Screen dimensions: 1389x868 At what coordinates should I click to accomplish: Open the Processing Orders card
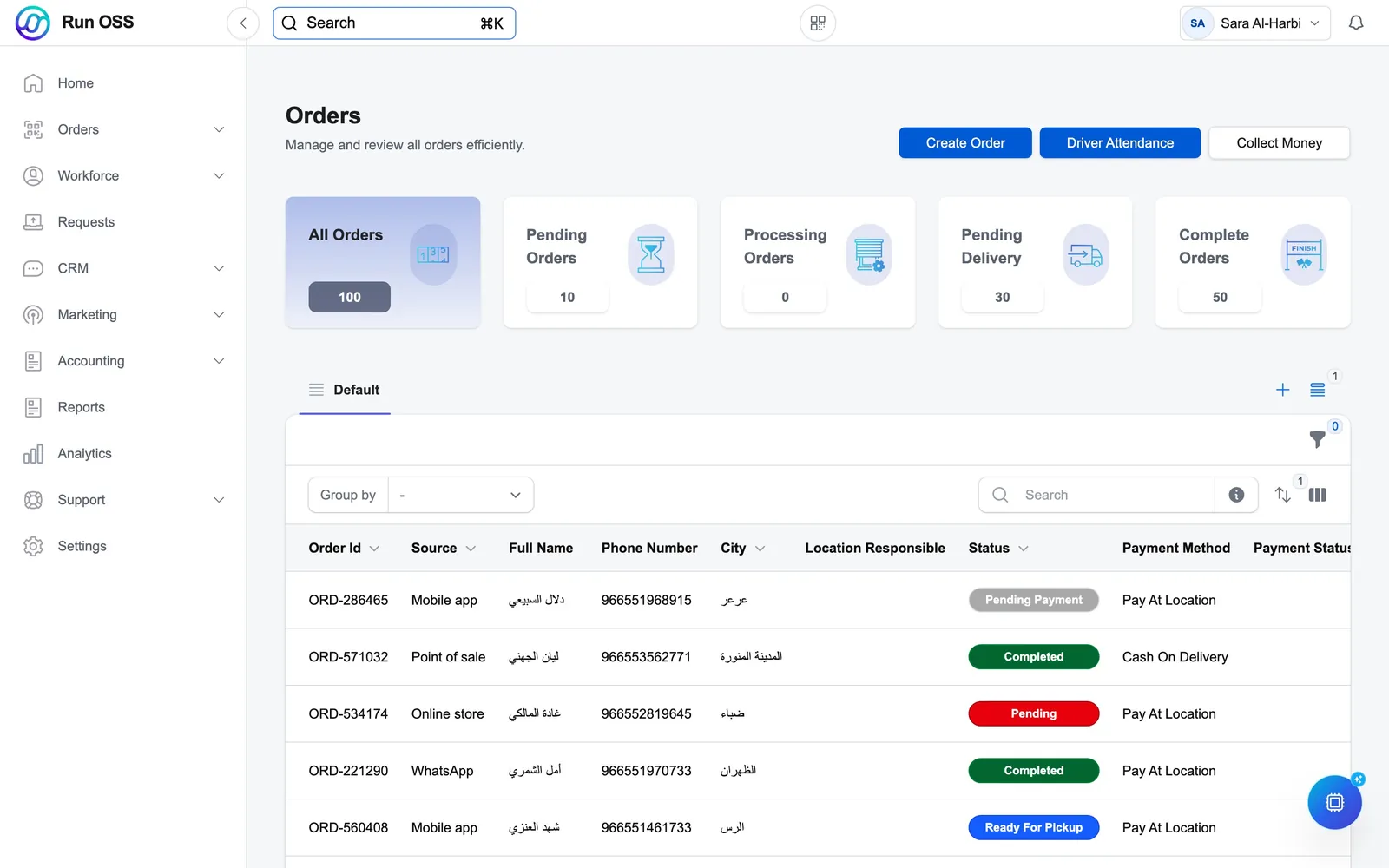tap(818, 262)
